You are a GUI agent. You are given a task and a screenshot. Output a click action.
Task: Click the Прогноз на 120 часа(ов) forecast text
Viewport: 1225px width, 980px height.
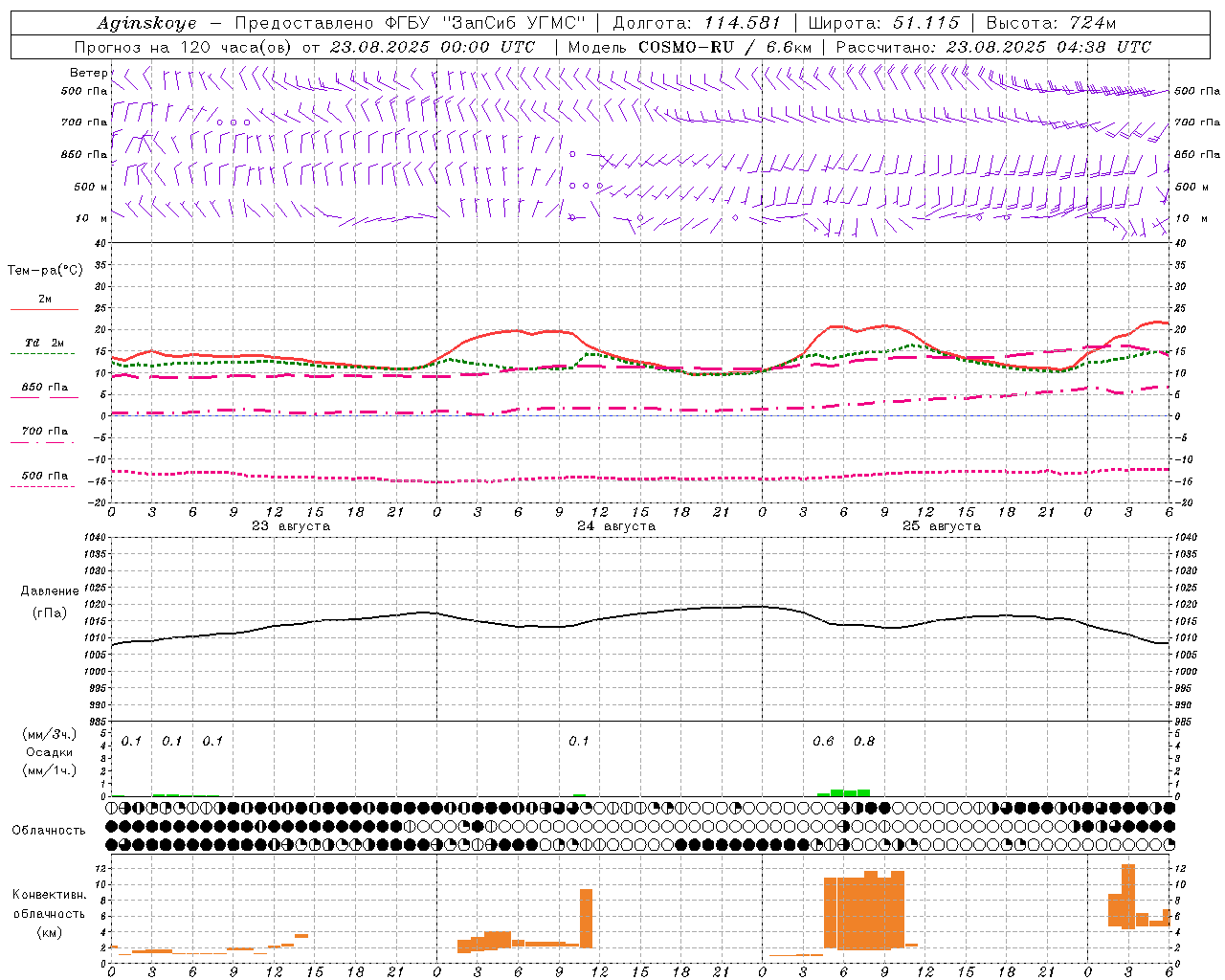pyautogui.click(x=185, y=47)
